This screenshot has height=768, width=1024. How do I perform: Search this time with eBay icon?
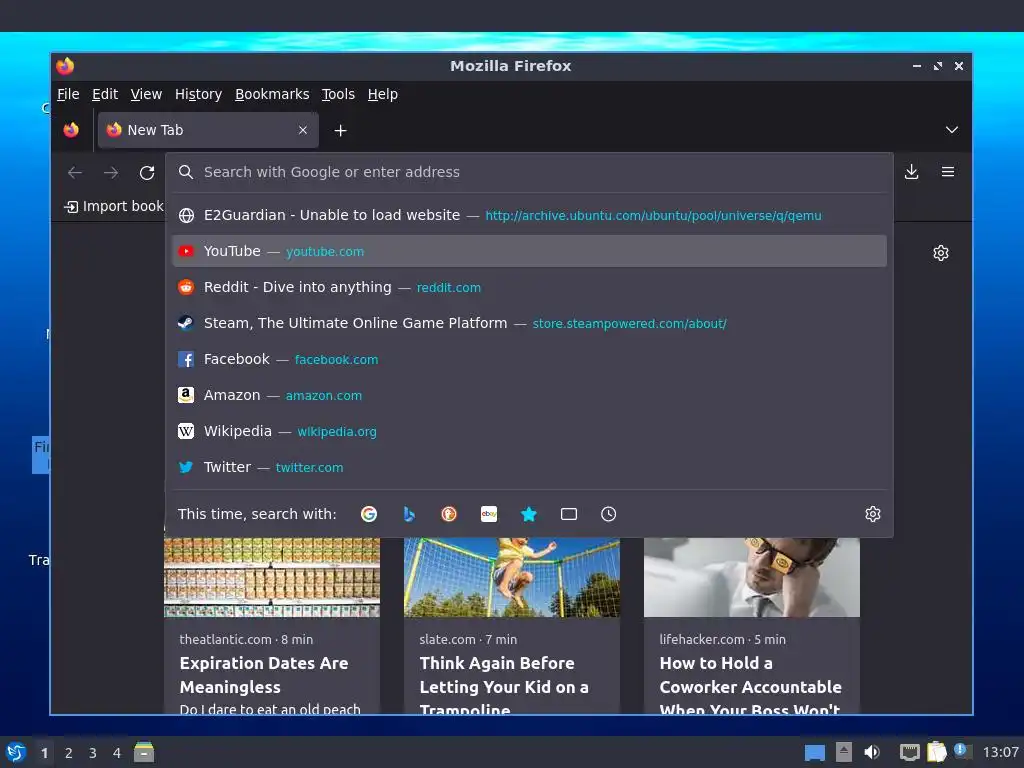[x=489, y=514]
